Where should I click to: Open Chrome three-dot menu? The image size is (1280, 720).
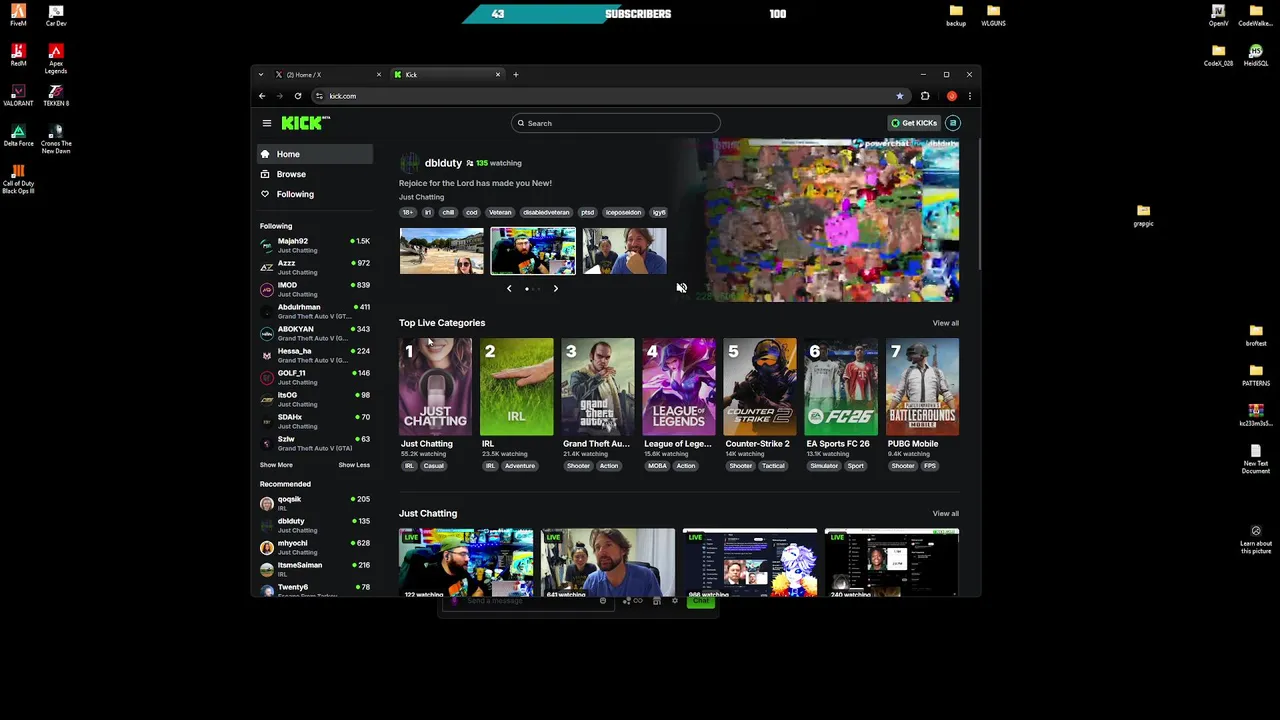[x=969, y=96]
